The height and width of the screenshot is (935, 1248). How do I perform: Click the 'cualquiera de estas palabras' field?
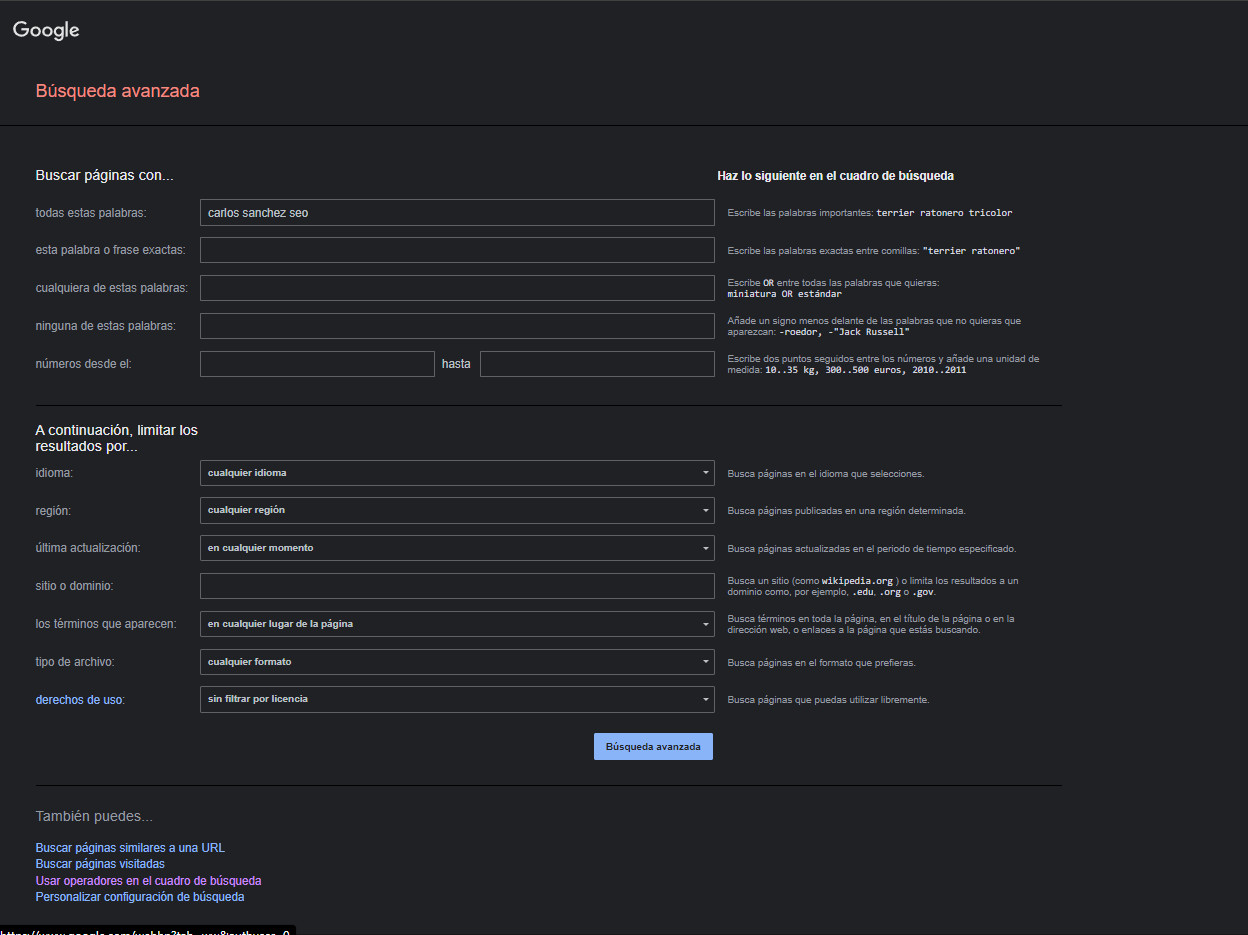coord(457,288)
